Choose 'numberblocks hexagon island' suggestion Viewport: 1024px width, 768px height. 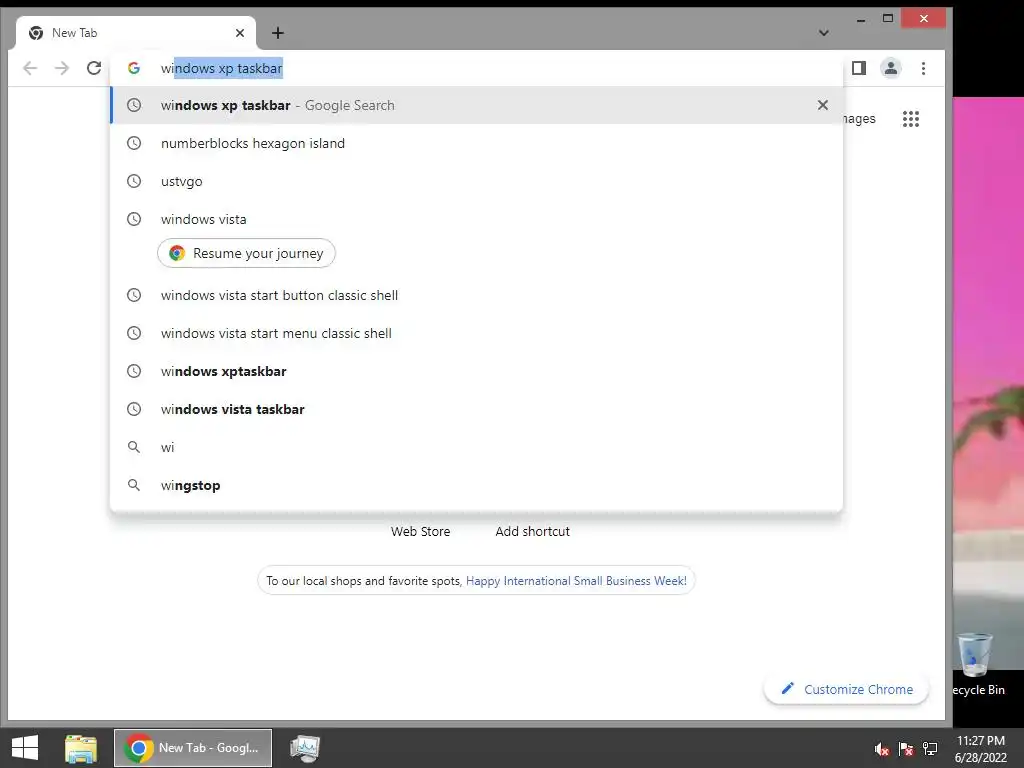[x=477, y=143]
